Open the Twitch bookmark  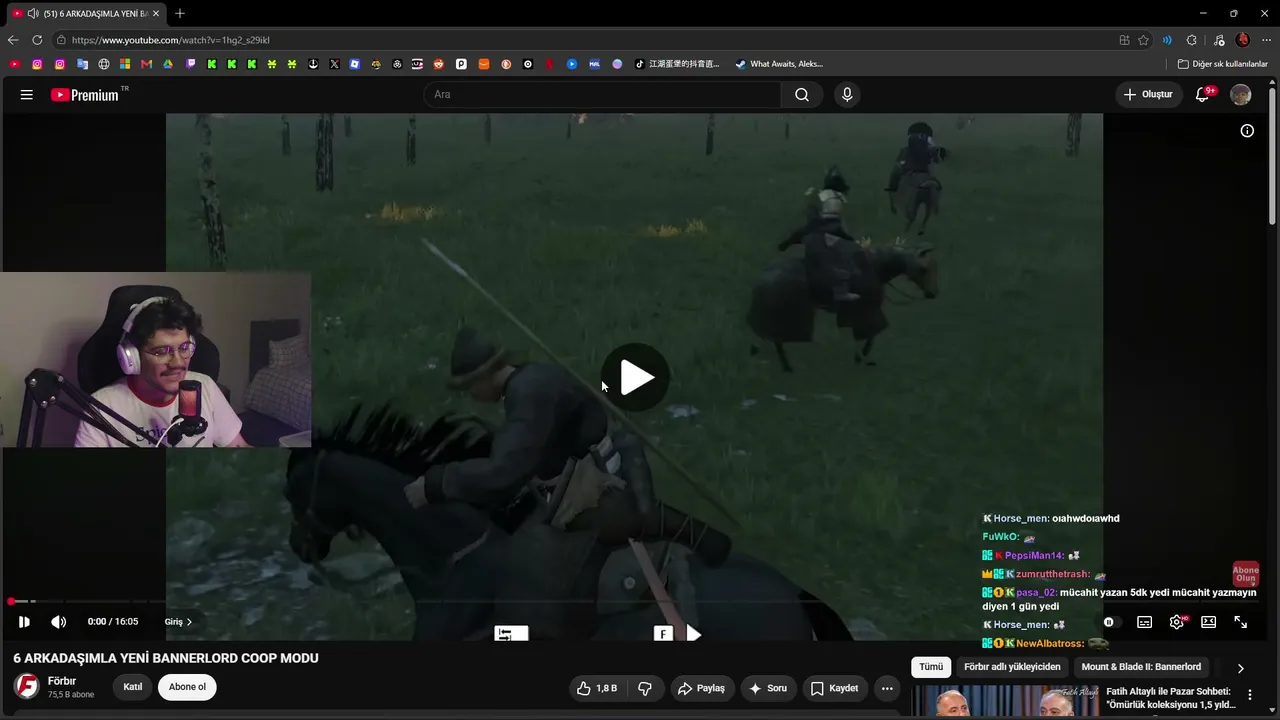[x=190, y=64]
